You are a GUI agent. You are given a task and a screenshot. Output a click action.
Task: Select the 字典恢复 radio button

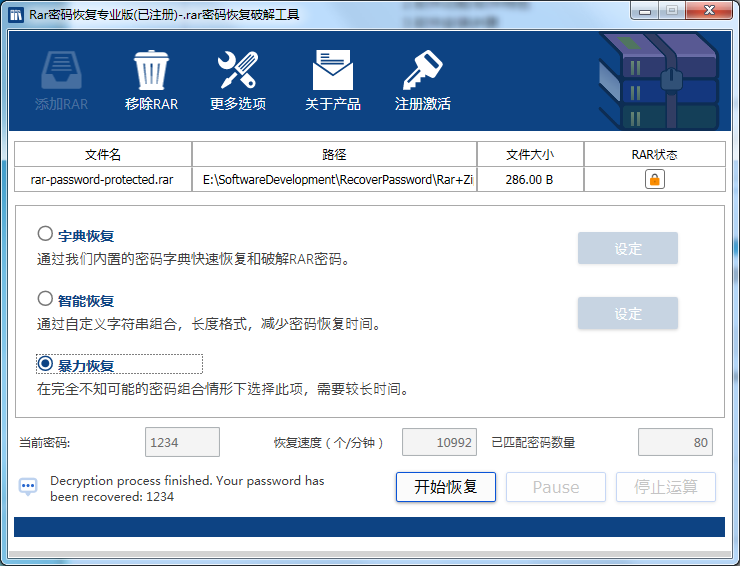pos(45,233)
